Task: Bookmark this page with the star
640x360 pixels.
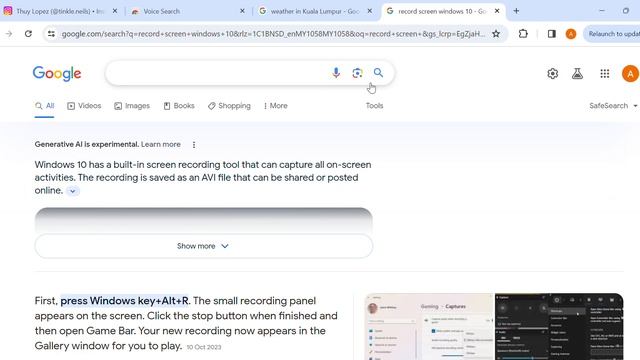Action: pos(496,34)
